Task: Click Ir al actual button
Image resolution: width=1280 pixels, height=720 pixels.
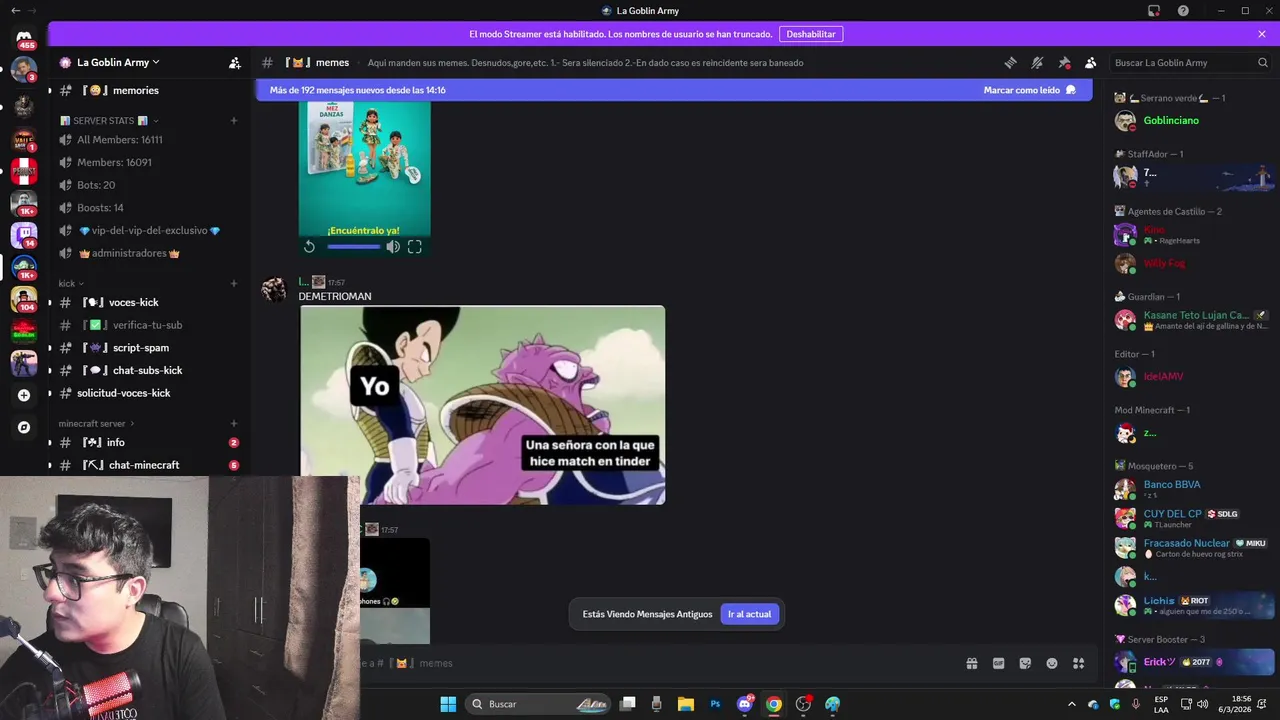Action: click(x=749, y=614)
